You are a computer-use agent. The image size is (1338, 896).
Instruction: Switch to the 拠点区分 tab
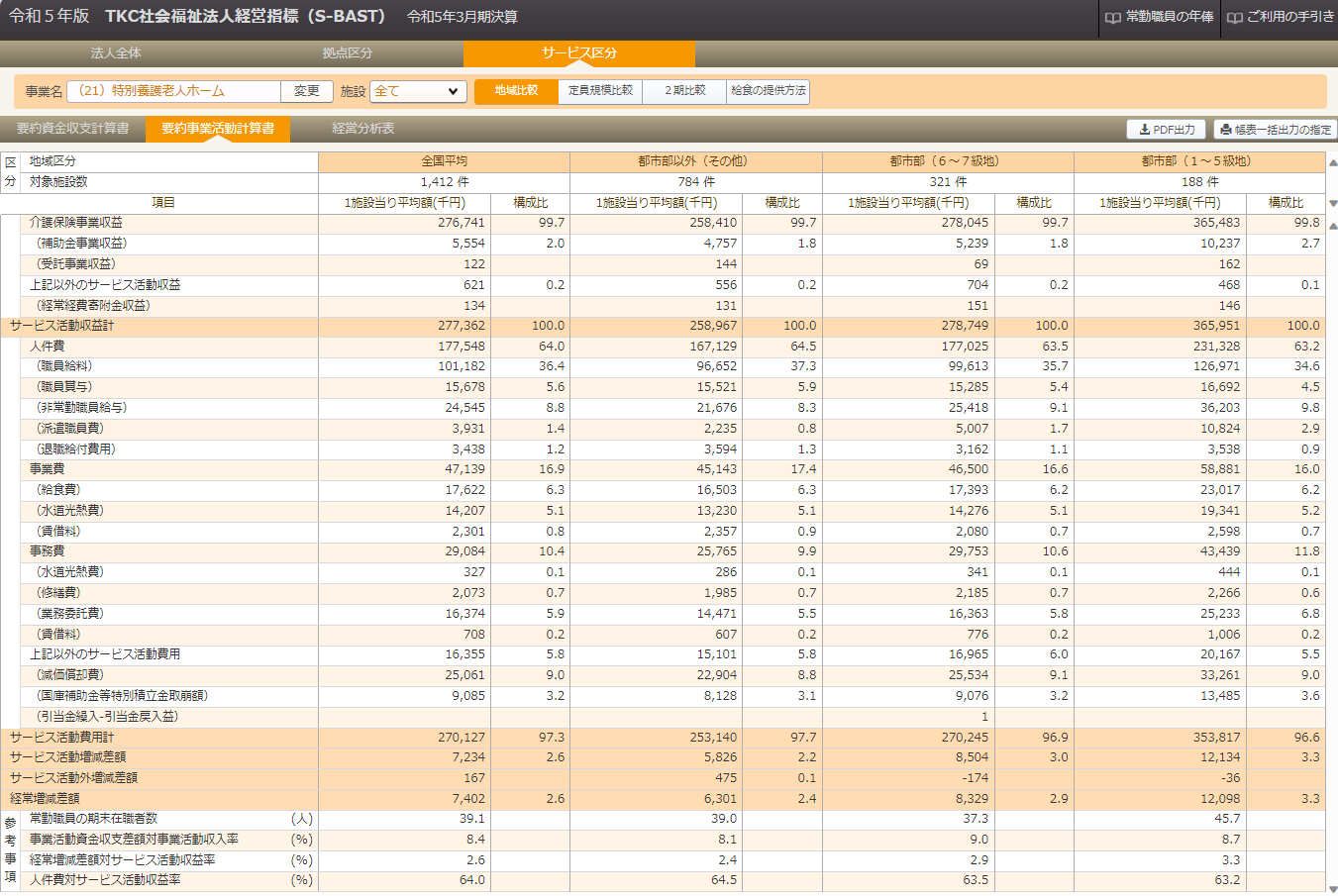tap(348, 52)
